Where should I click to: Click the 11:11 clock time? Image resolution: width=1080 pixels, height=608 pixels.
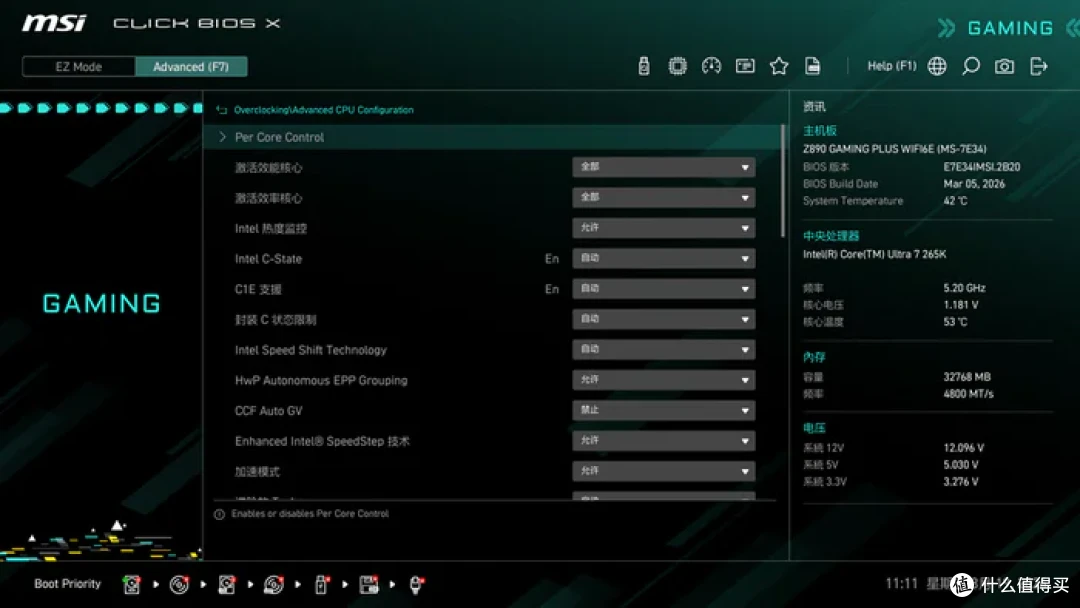pyautogui.click(x=902, y=584)
